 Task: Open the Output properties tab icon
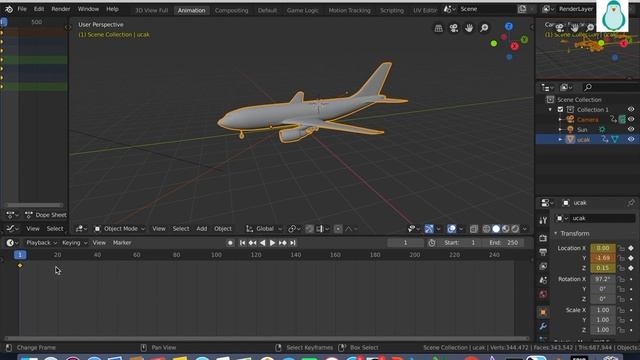click(x=543, y=252)
